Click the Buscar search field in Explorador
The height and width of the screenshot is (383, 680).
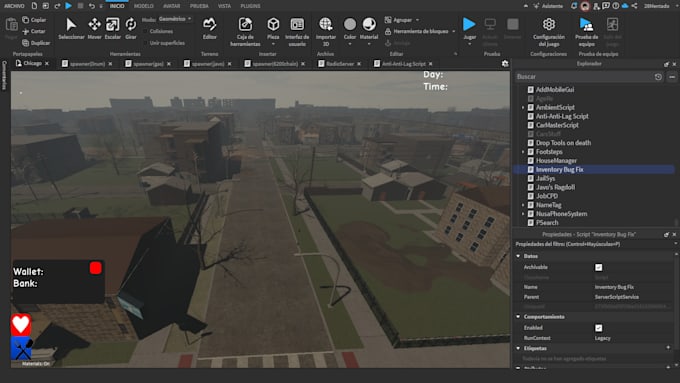583,77
